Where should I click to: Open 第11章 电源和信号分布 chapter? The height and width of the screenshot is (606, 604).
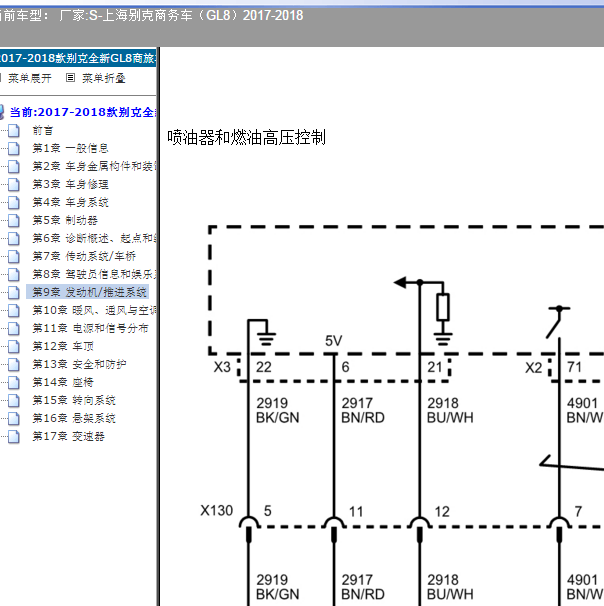click(90, 328)
